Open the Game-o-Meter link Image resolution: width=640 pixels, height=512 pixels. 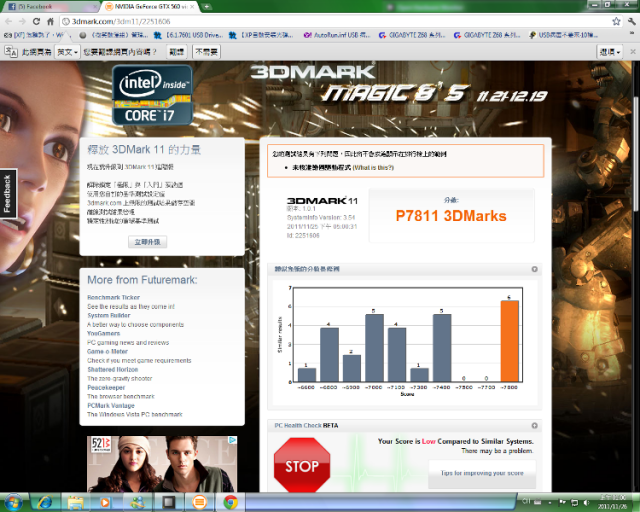click(x=107, y=351)
